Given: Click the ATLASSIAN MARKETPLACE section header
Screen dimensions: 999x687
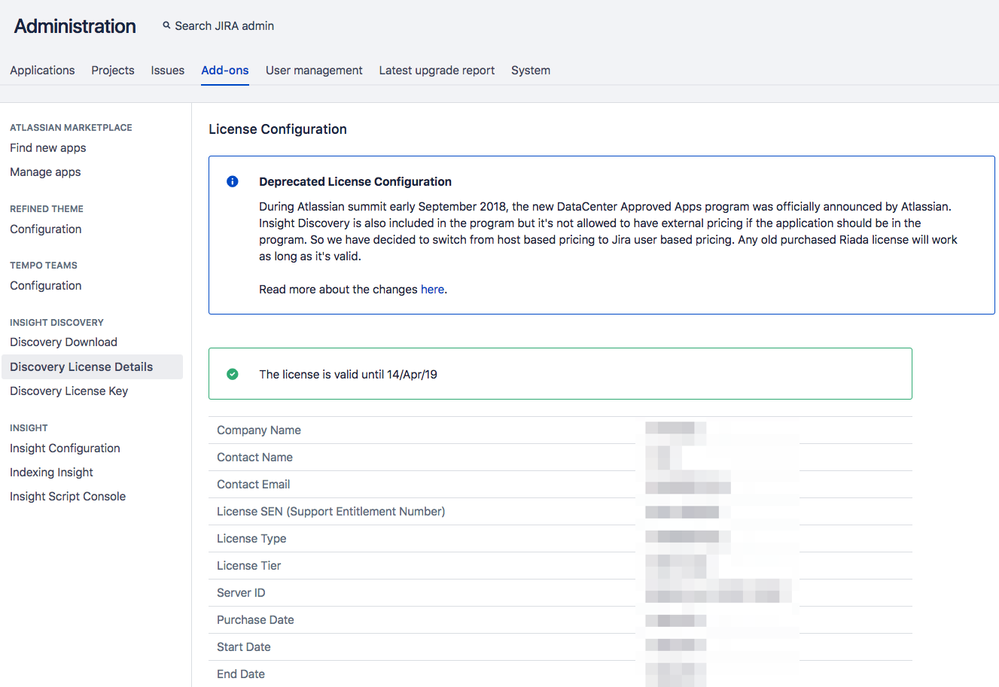Looking at the screenshot, I should point(71,127).
